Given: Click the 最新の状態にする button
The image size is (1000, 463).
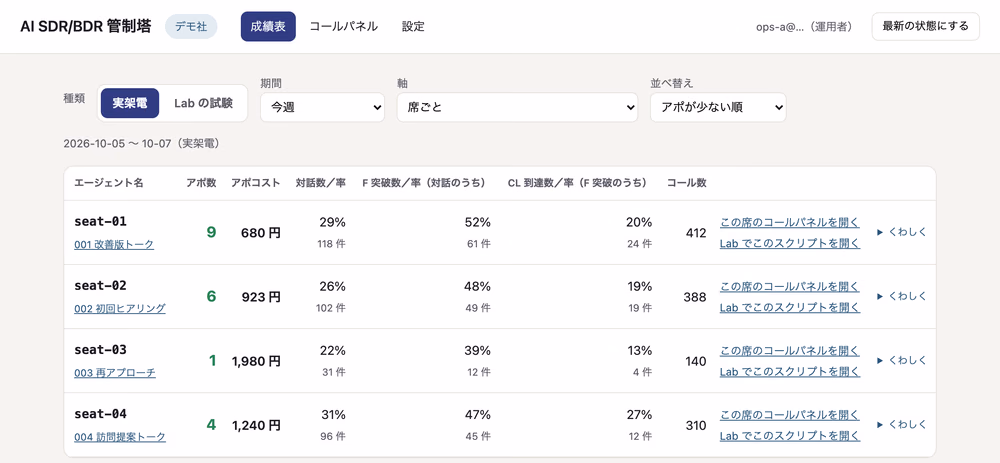Looking at the screenshot, I should tap(925, 26).
